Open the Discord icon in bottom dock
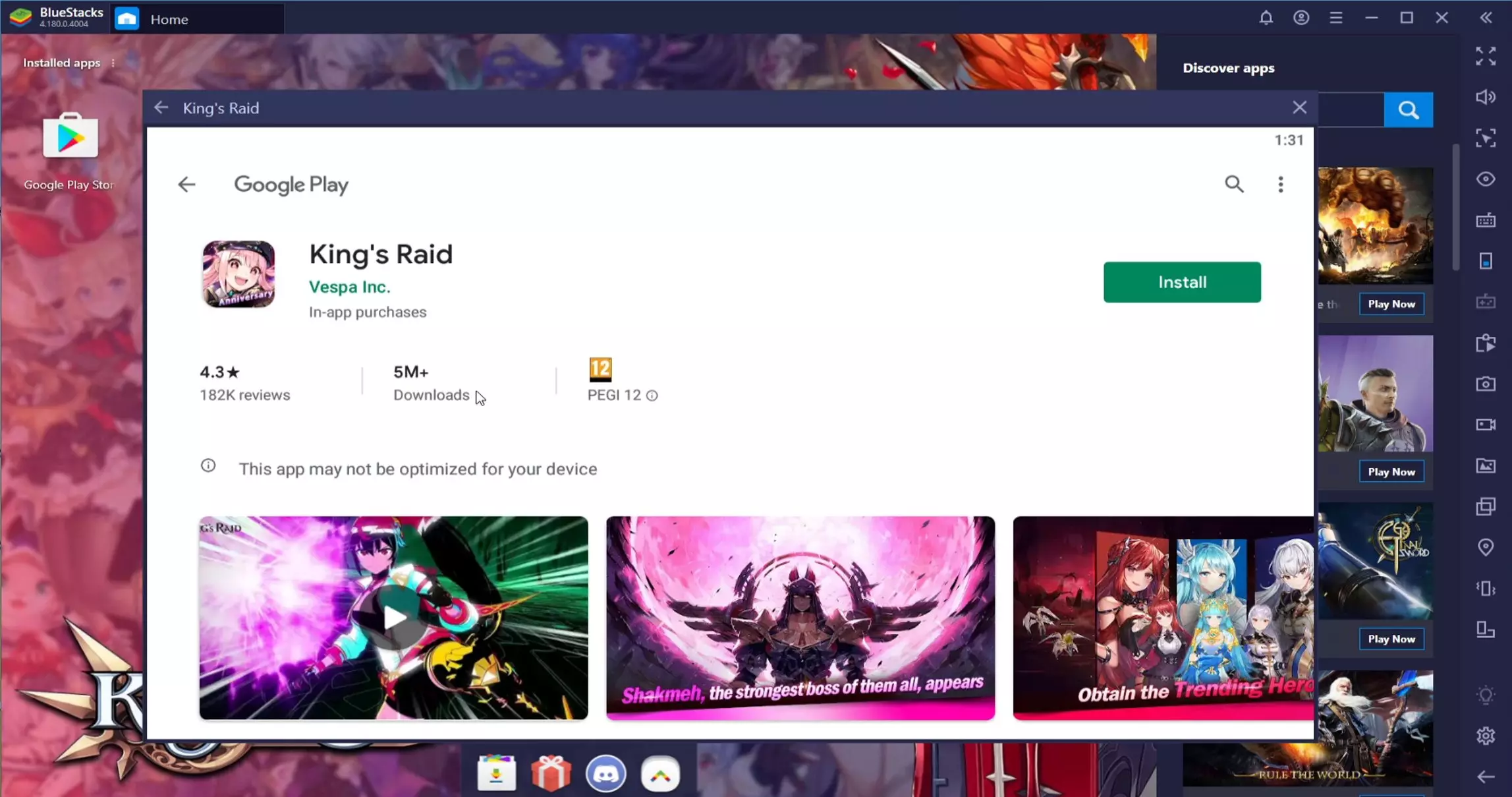The height and width of the screenshot is (797, 1512). pos(605,773)
